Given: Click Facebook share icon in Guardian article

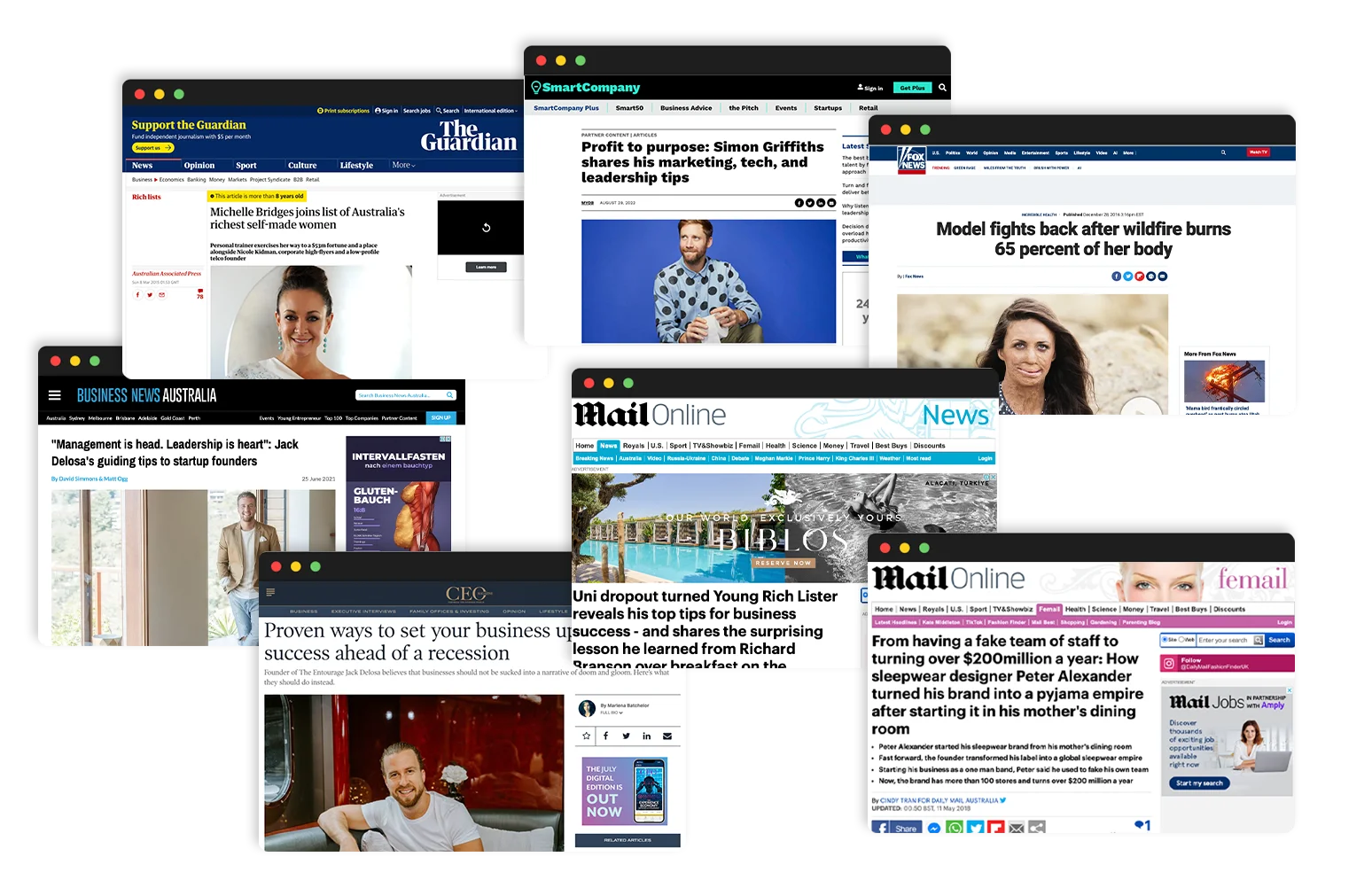Looking at the screenshot, I should click(x=137, y=295).
